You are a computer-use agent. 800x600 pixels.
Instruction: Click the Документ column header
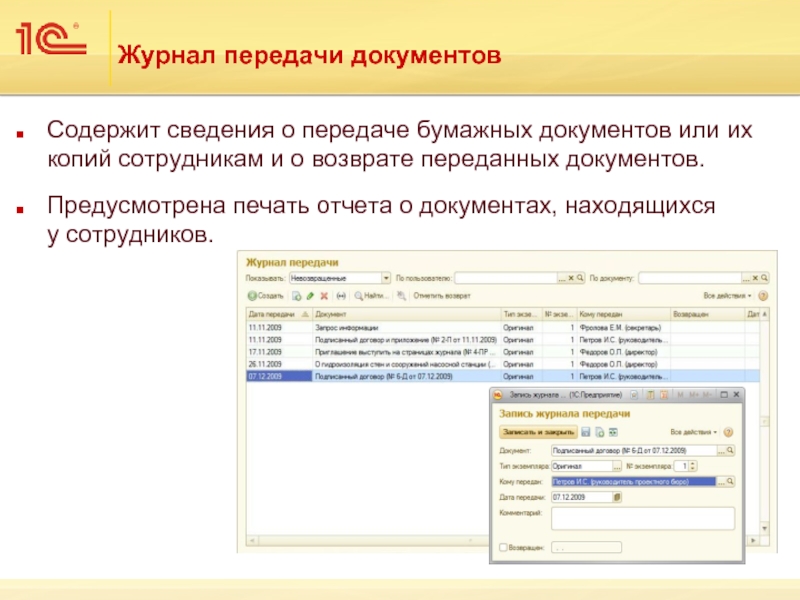pyautogui.click(x=407, y=314)
